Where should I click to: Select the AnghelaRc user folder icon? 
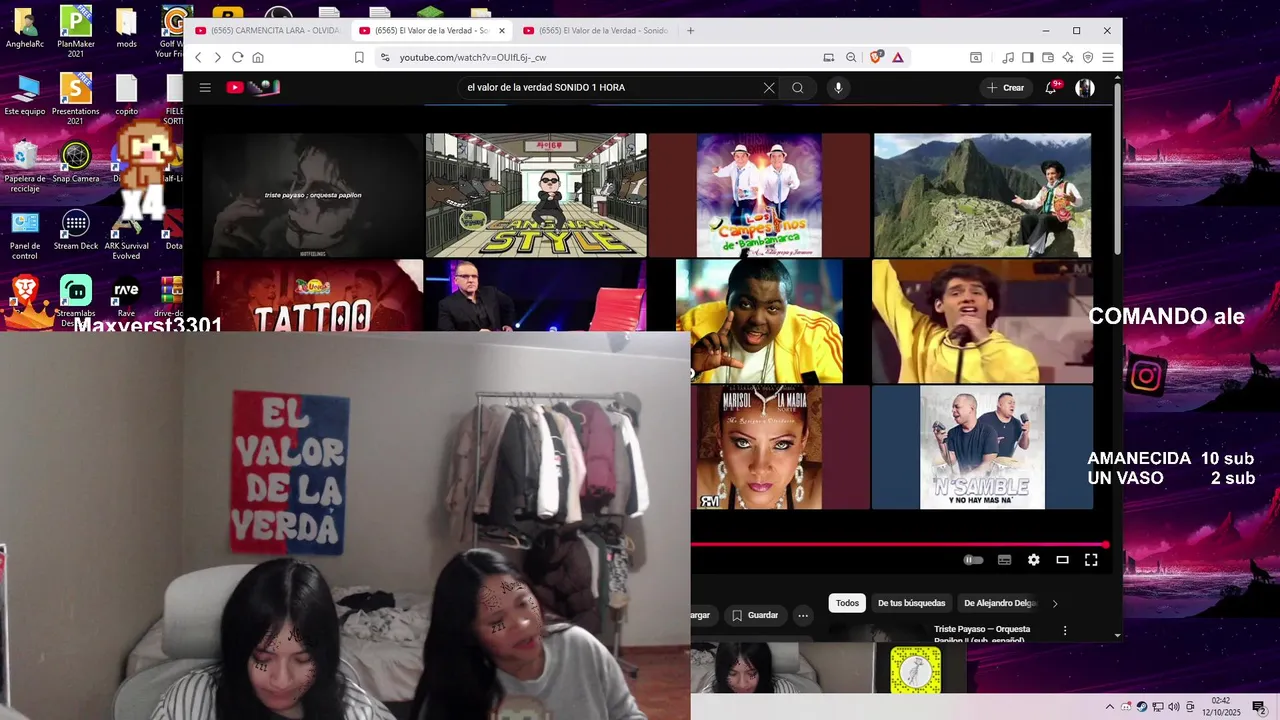[25, 28]
